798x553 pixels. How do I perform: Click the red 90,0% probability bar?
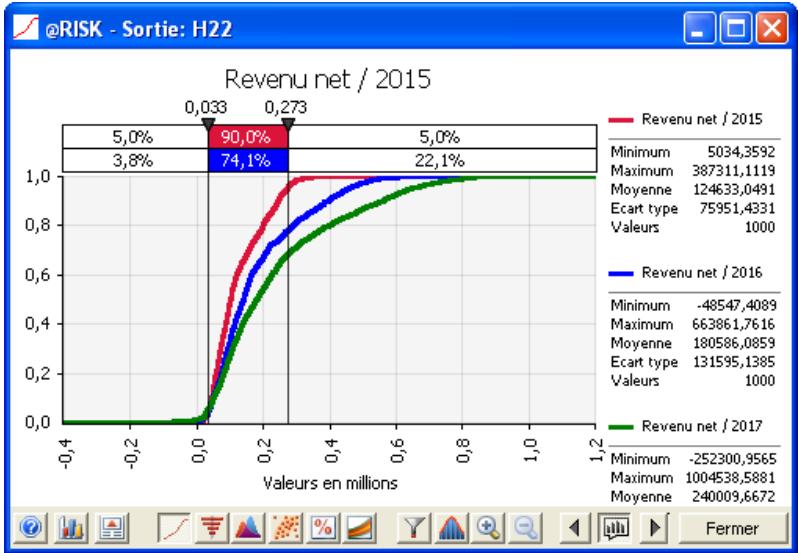pos(247,137)
